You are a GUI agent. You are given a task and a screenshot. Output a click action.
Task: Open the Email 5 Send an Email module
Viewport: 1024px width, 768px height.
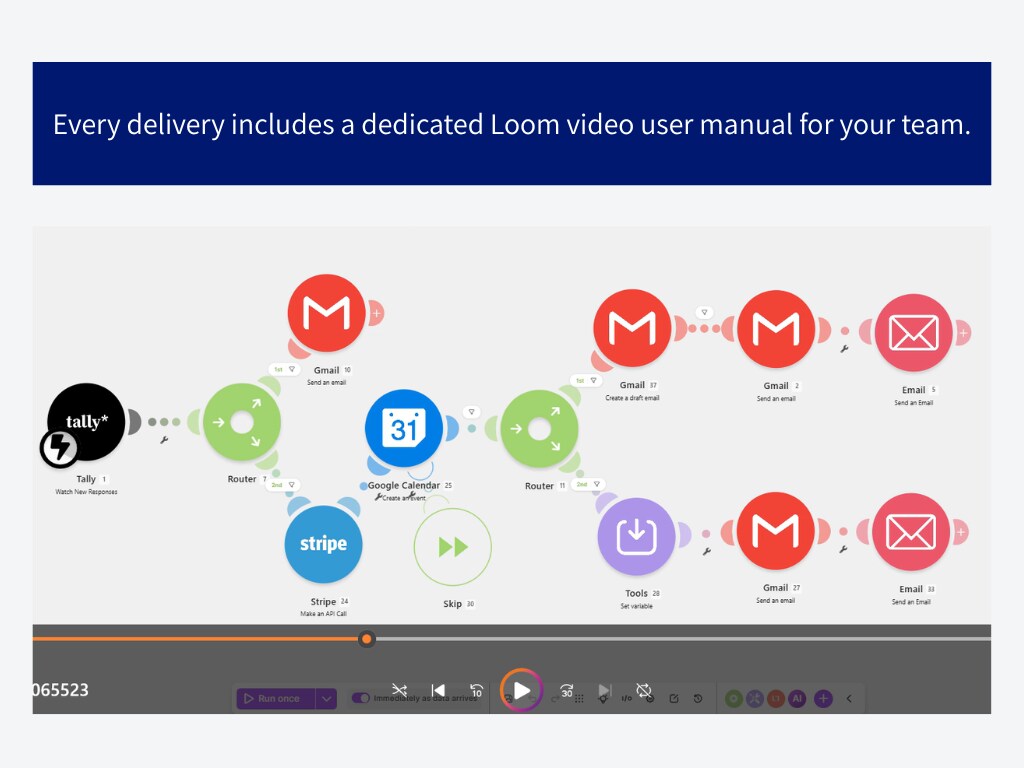[913, 332]
